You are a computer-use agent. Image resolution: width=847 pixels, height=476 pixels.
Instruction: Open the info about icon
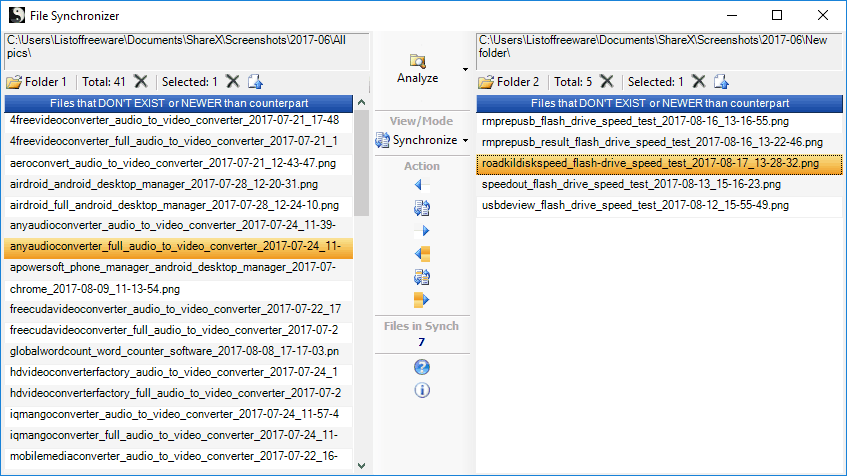[x=422, y=390]
